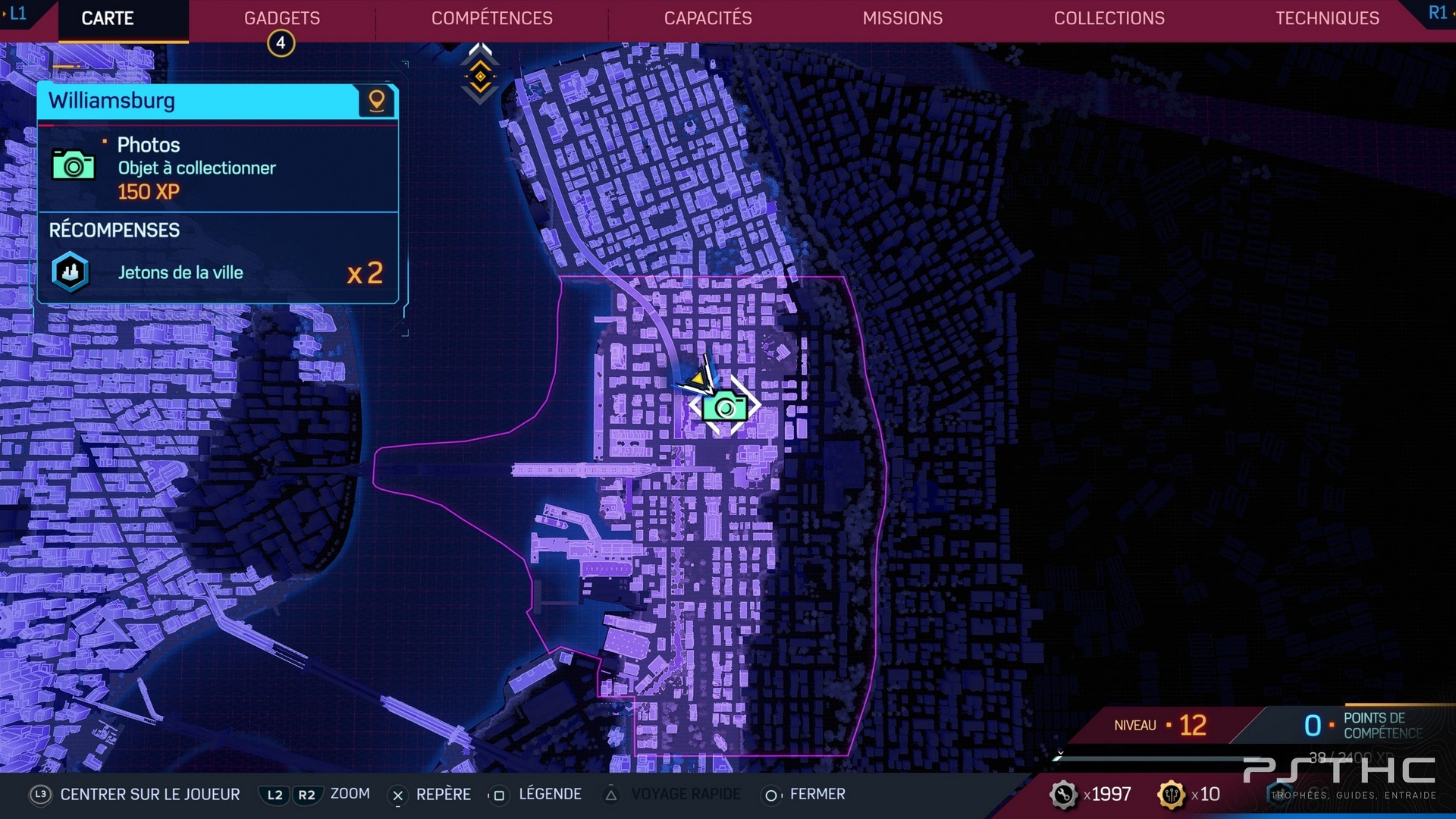Screen dimensions: 1456x819
Task: Click the Jetons de la ville token icon
Action: pyautogui.click(x=70, y=271)
